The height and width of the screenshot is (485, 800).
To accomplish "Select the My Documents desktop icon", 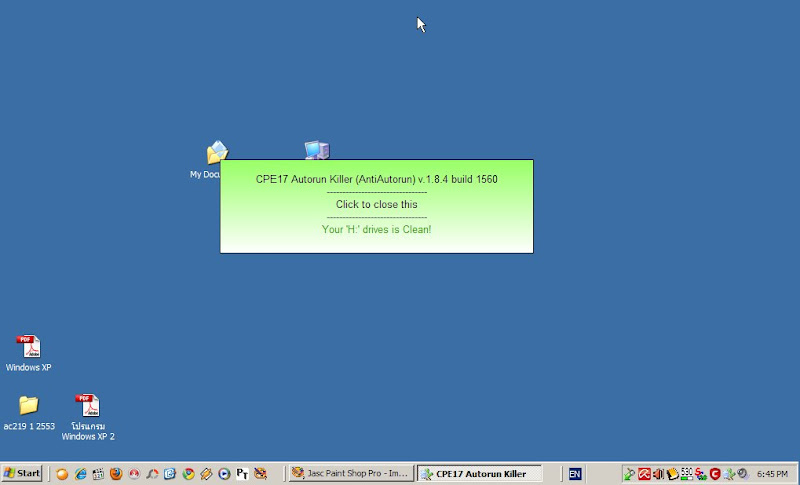I will [210, 160].
